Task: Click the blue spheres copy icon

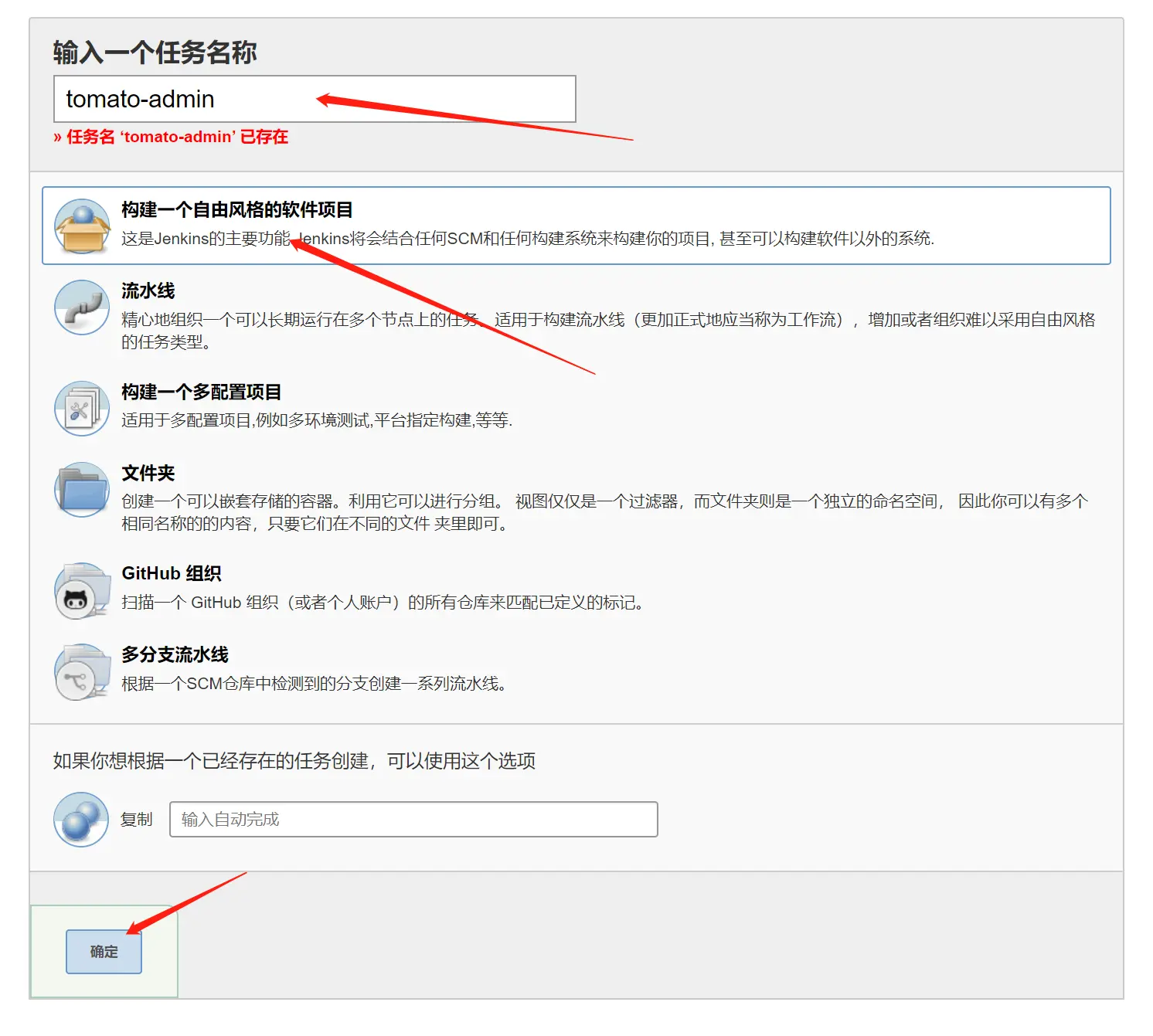Action: (x=81, y=820)
